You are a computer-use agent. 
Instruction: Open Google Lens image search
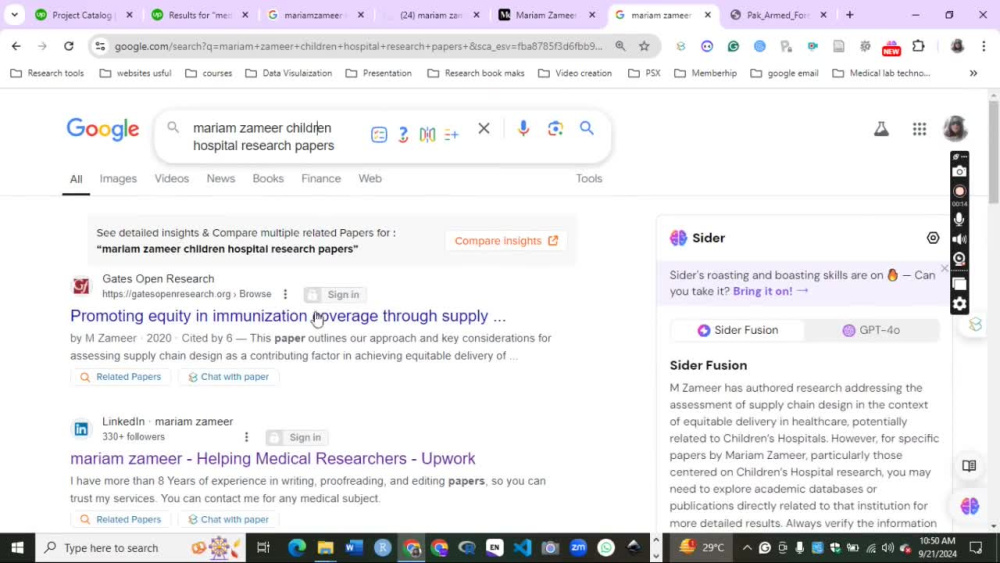(x=555, y=129)
